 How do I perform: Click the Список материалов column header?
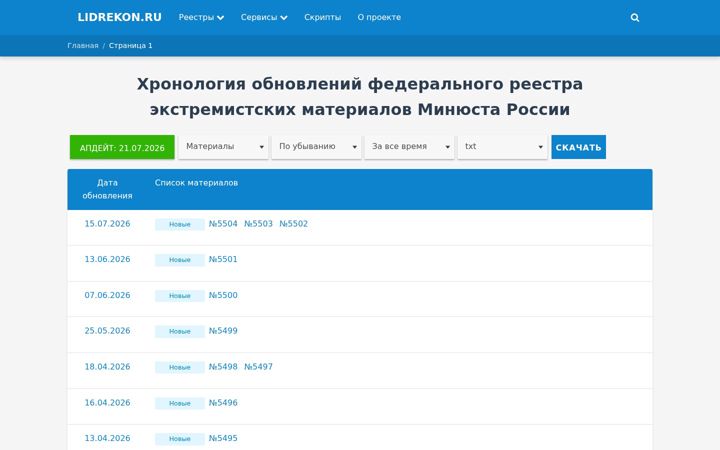[196, 183]
